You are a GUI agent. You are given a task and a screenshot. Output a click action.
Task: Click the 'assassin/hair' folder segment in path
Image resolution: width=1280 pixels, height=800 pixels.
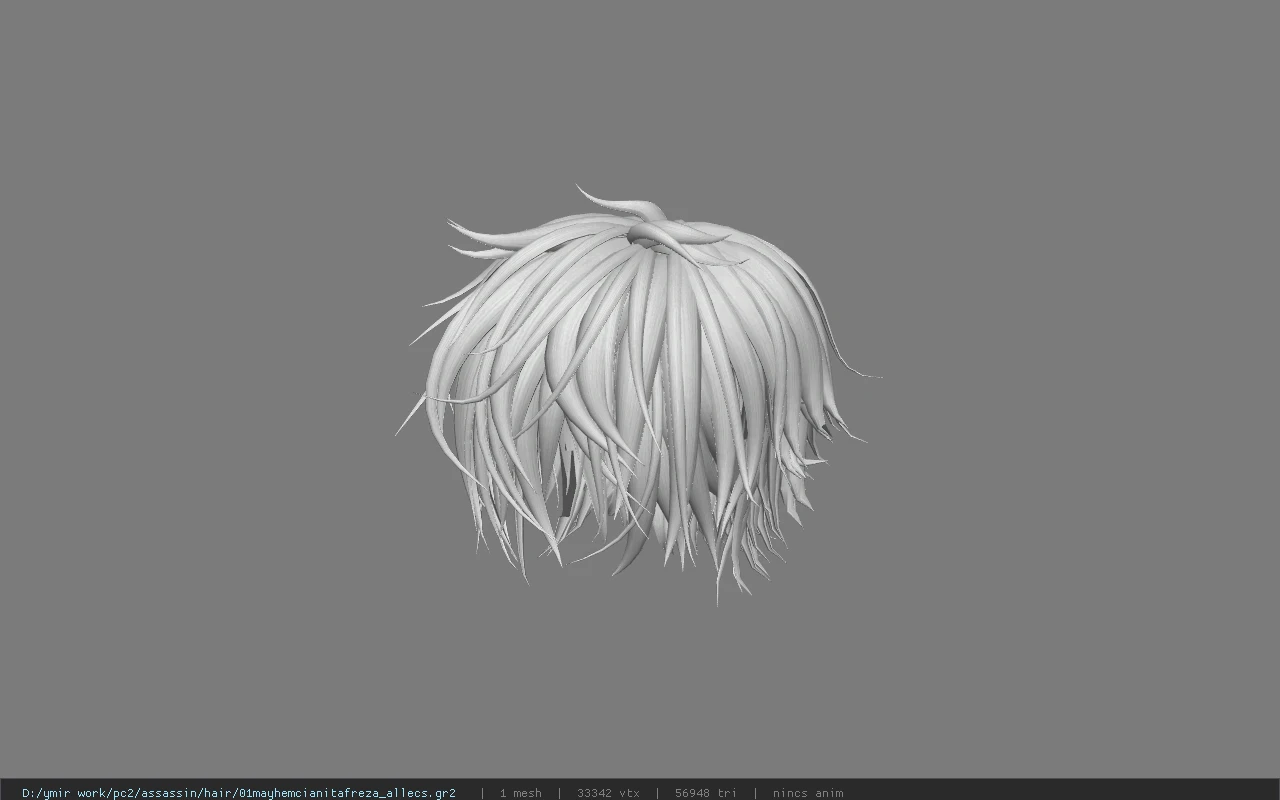pos(185,793)
